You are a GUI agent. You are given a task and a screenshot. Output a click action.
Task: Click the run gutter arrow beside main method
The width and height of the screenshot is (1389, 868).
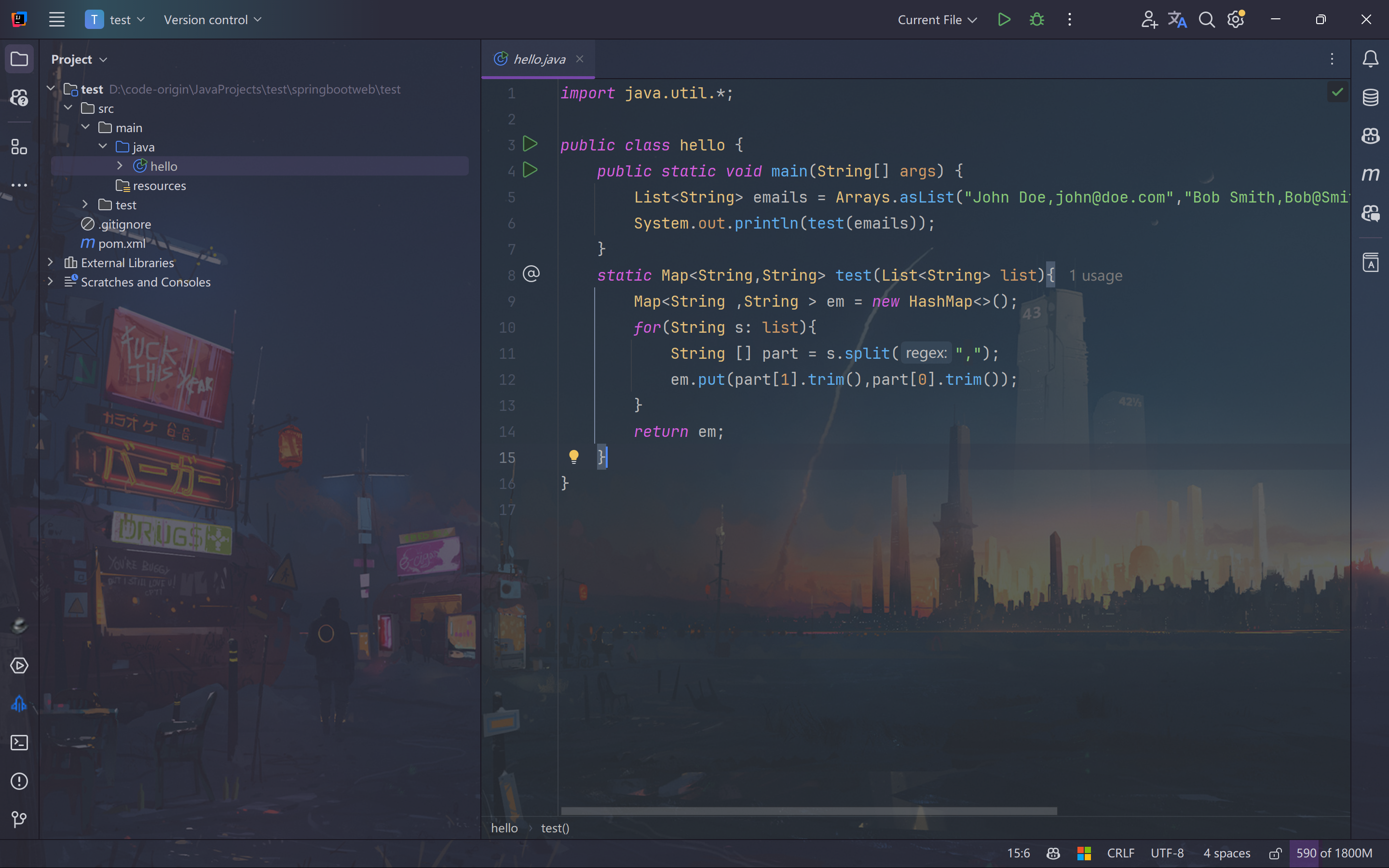531,171
